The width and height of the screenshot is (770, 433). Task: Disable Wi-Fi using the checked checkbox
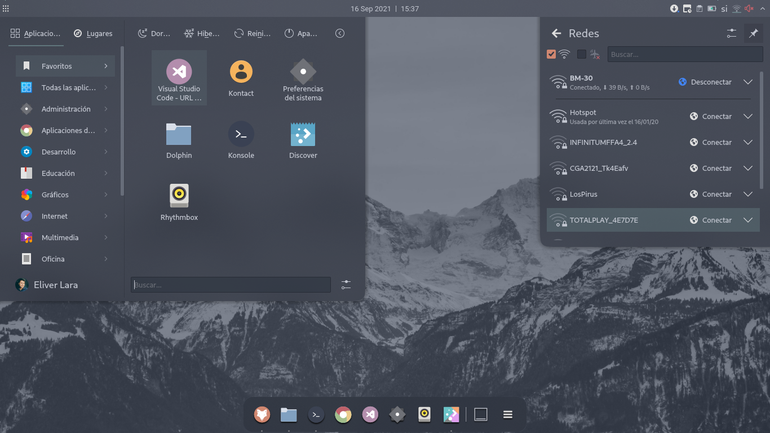[x=551, y=54]
